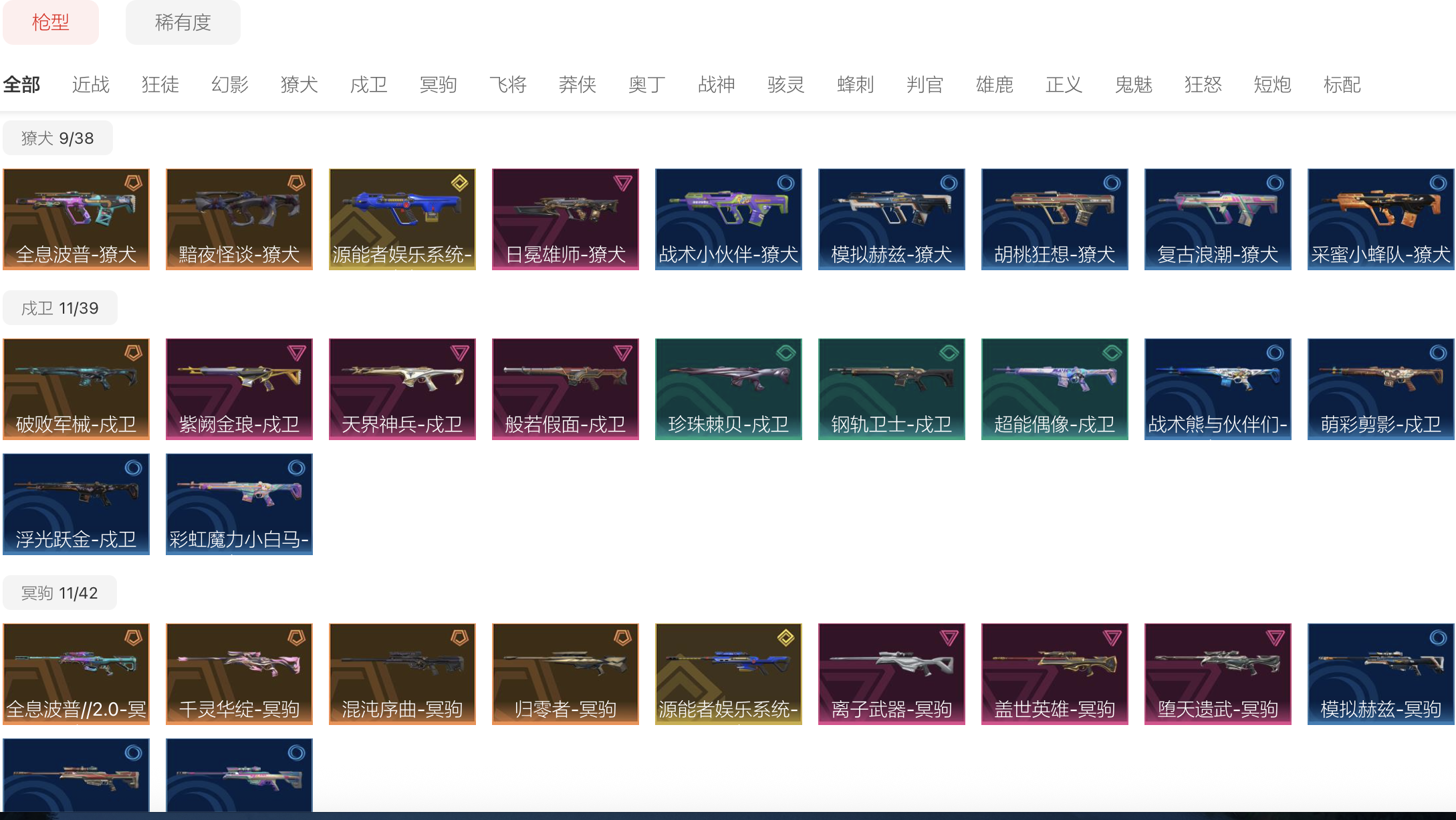
Task: Open the 标配 weapon category
Action: point(1342,85)
